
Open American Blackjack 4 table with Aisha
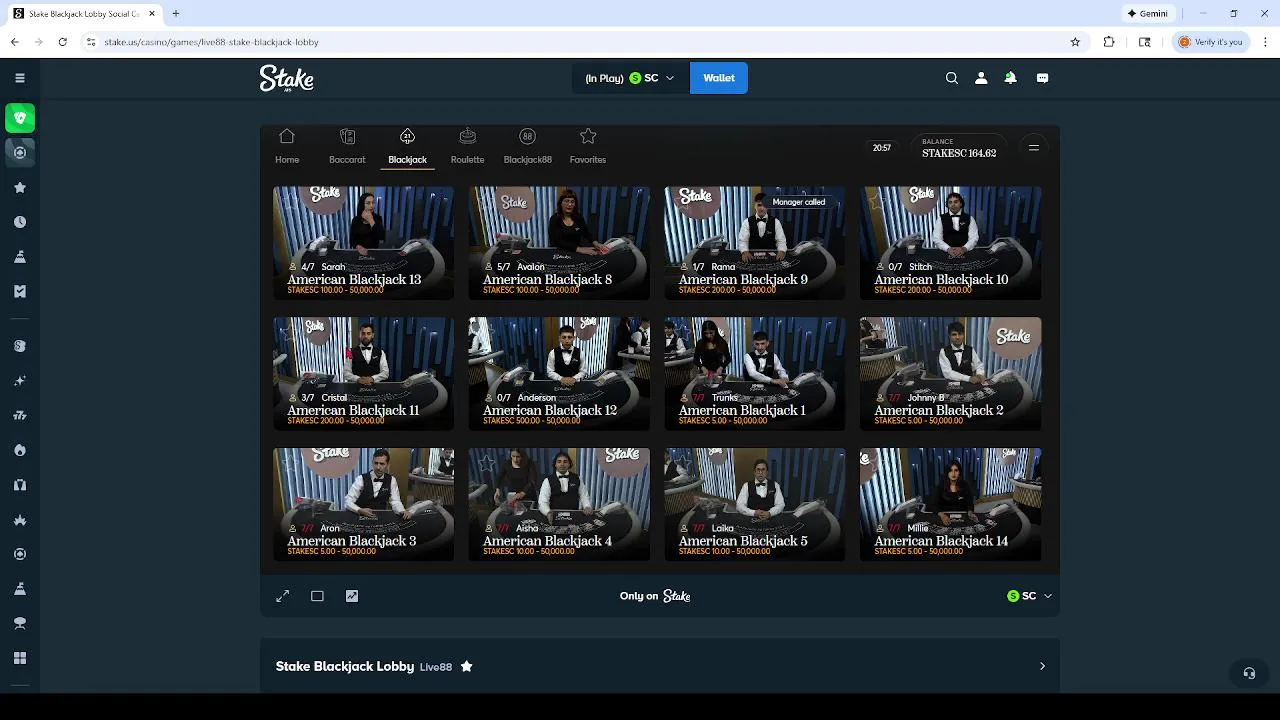pos(559,505)
